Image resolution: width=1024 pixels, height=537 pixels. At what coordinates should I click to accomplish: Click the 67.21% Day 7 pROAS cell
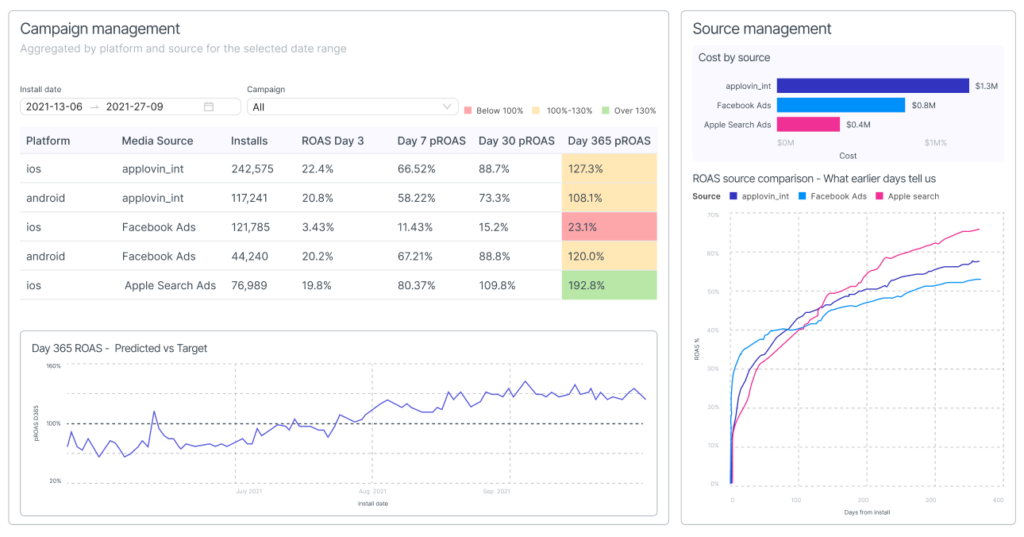coord(415,256)
